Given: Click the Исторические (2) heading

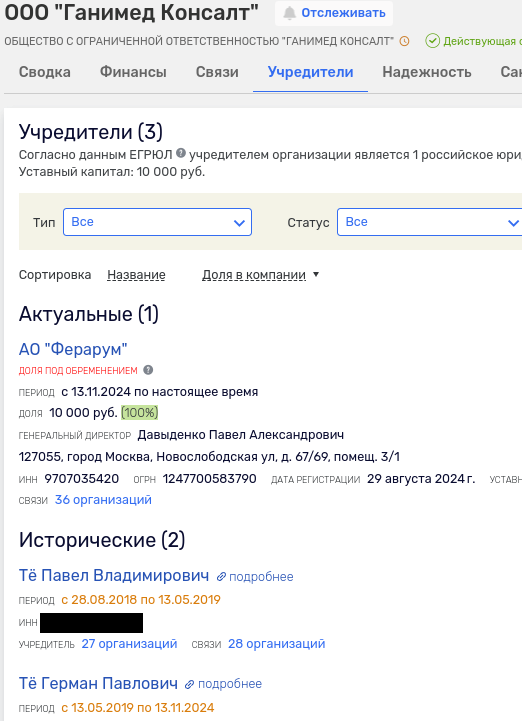Looking at the screenshot, I should (102, 540).
